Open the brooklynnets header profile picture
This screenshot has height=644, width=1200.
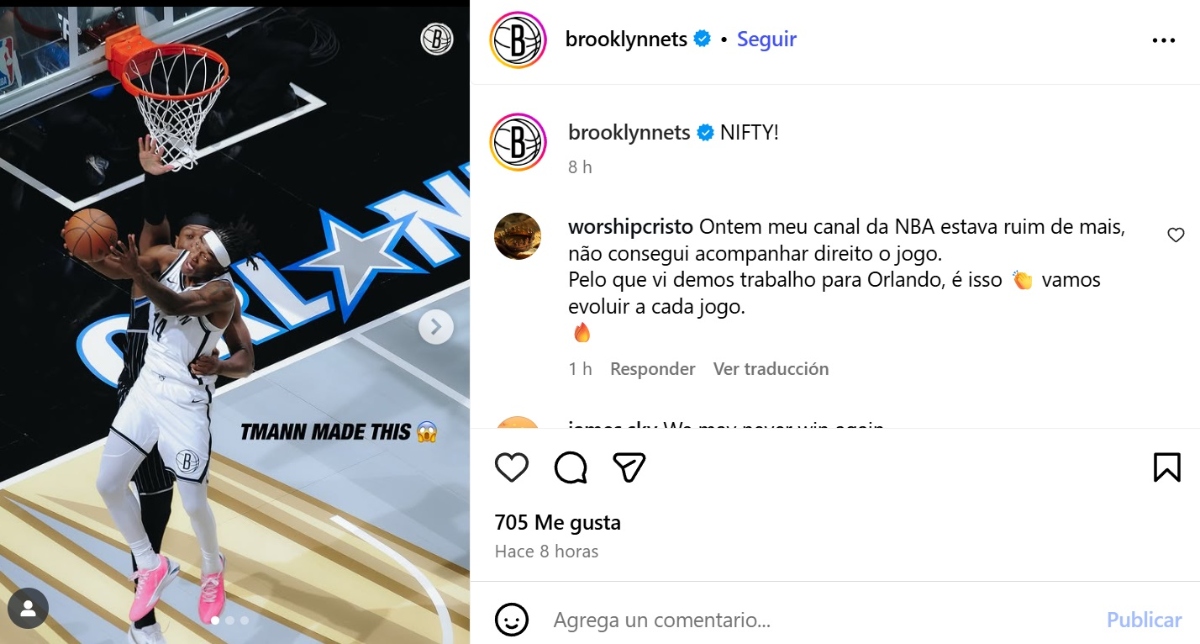518,40
